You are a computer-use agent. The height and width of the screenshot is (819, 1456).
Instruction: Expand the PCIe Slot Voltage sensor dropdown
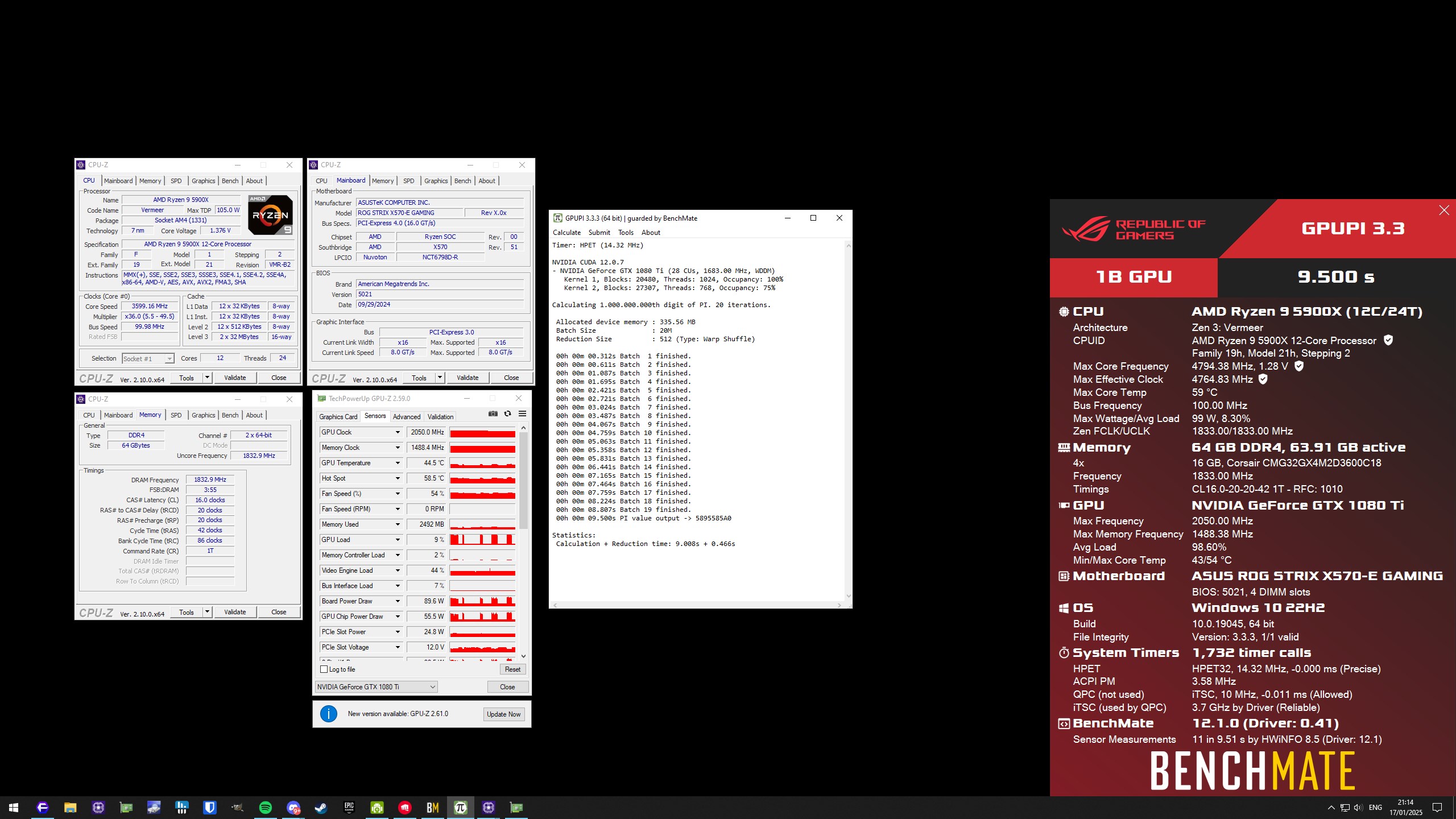pos(398,647)
